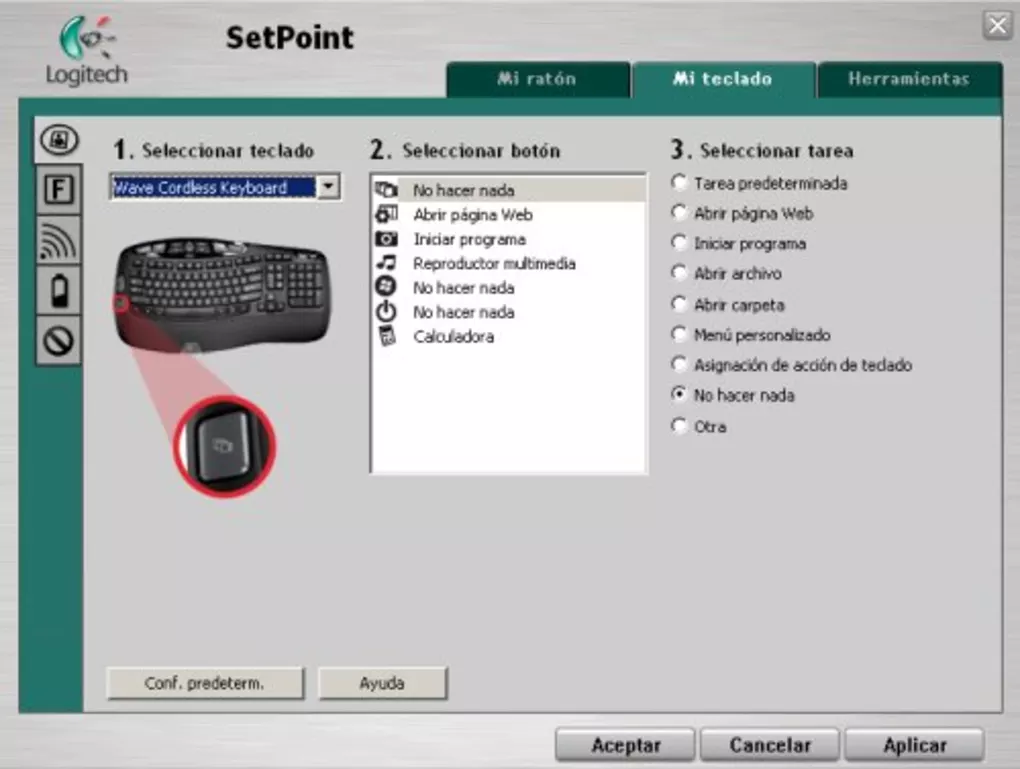Click the disable keys icon in the sidebar
Viewport: 1020px width, 769px height.
click(x=57, y=342)
